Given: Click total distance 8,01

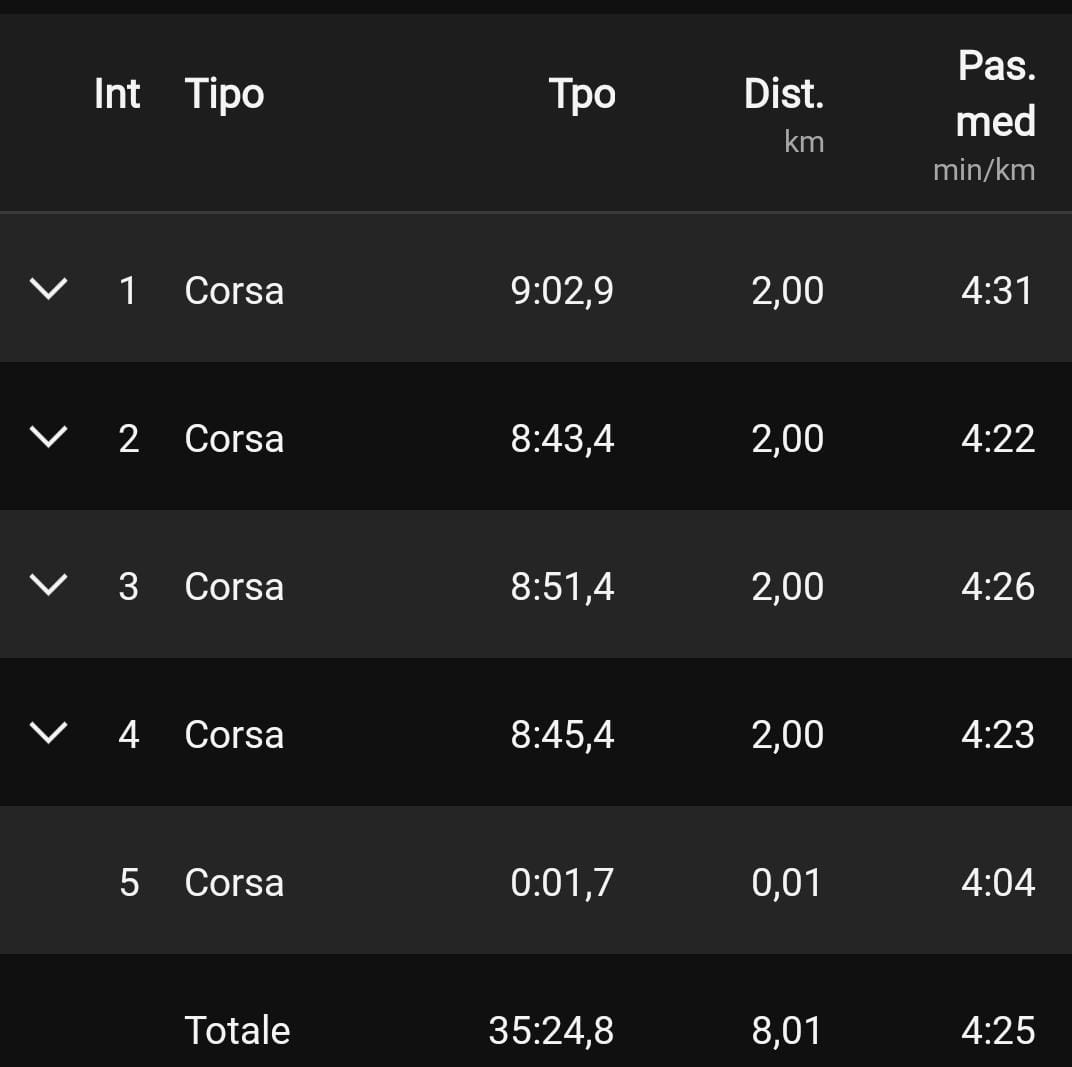Looking at the screenshot, I should 787,1031.
